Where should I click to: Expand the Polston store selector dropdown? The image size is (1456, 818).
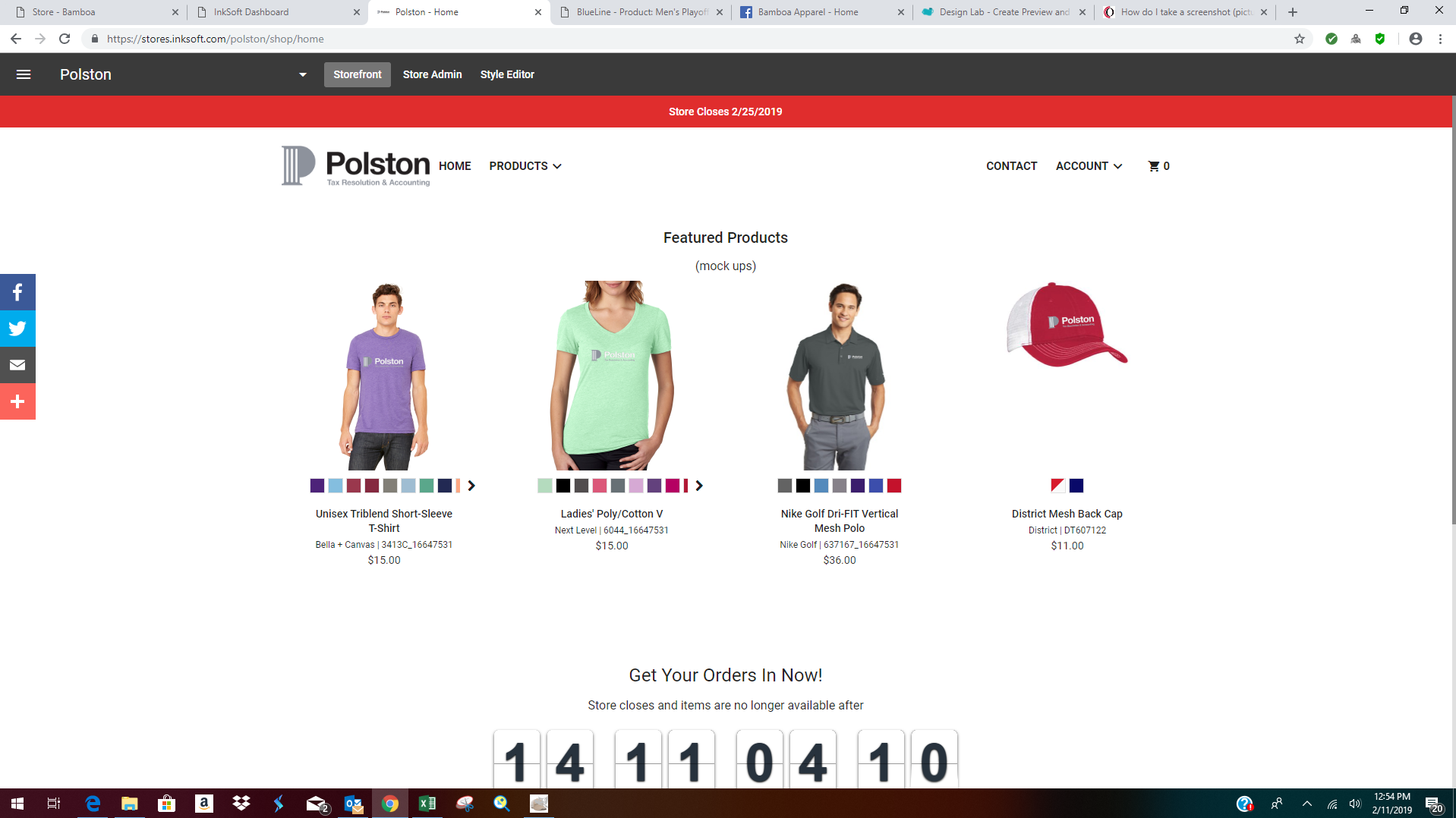[302, 74]
